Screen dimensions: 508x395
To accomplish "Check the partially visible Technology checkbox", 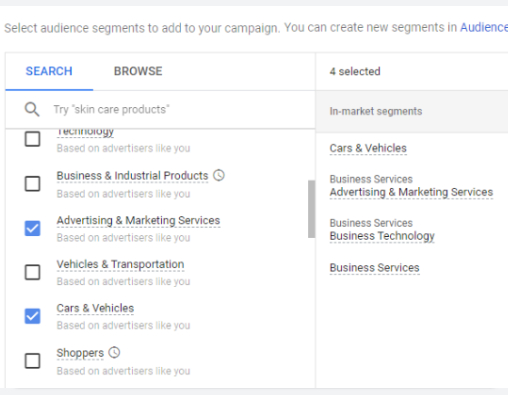I will click(x=33, y=139).
